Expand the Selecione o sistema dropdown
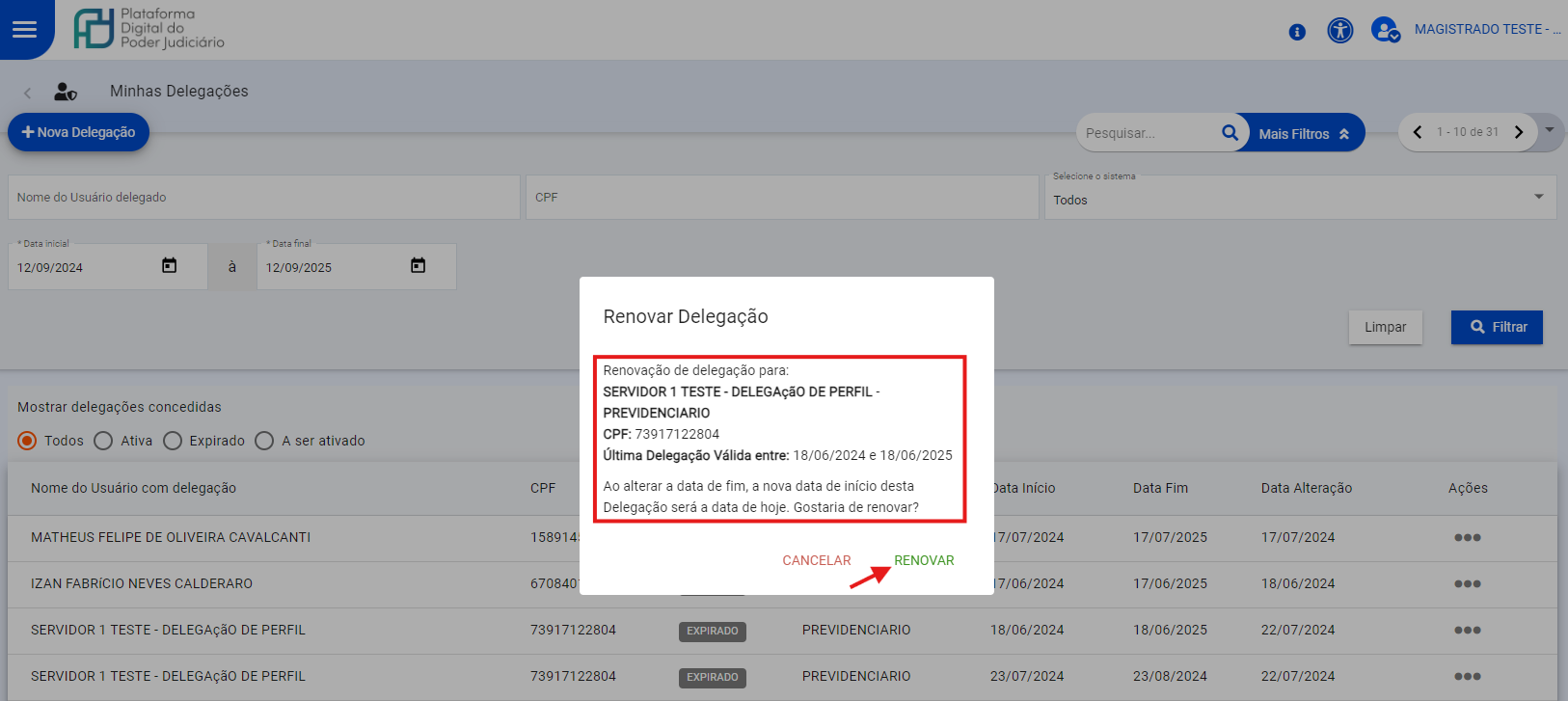This screenshot has width=1568, height=701. tap(1538, 197)
